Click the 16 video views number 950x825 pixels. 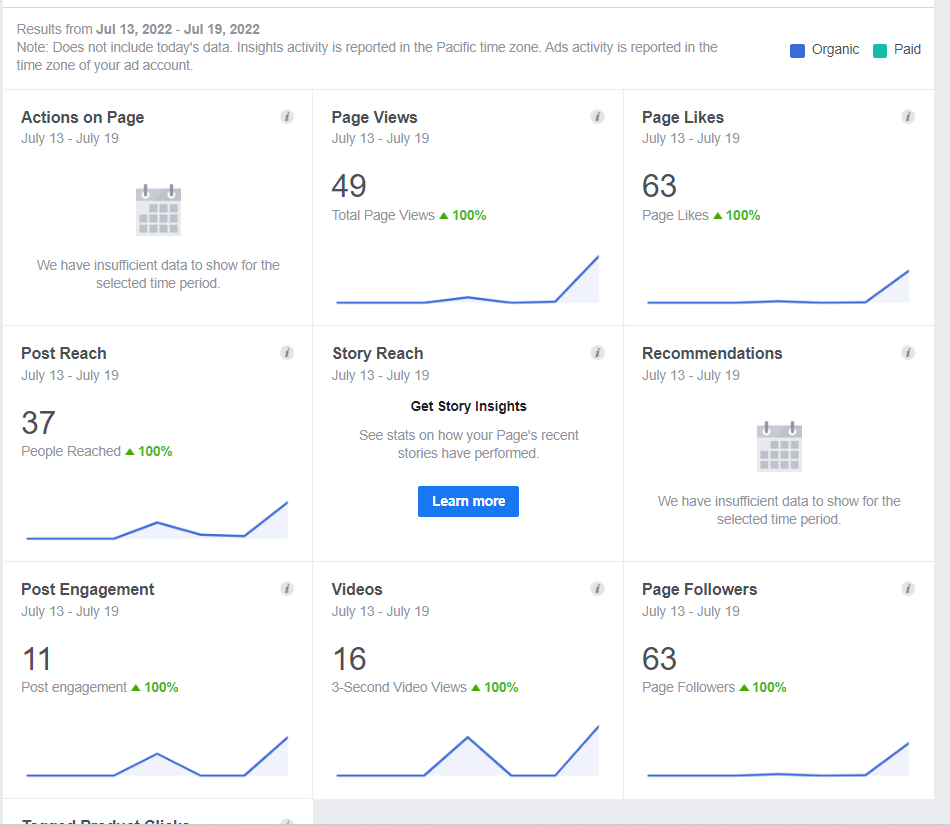(350, 659)
